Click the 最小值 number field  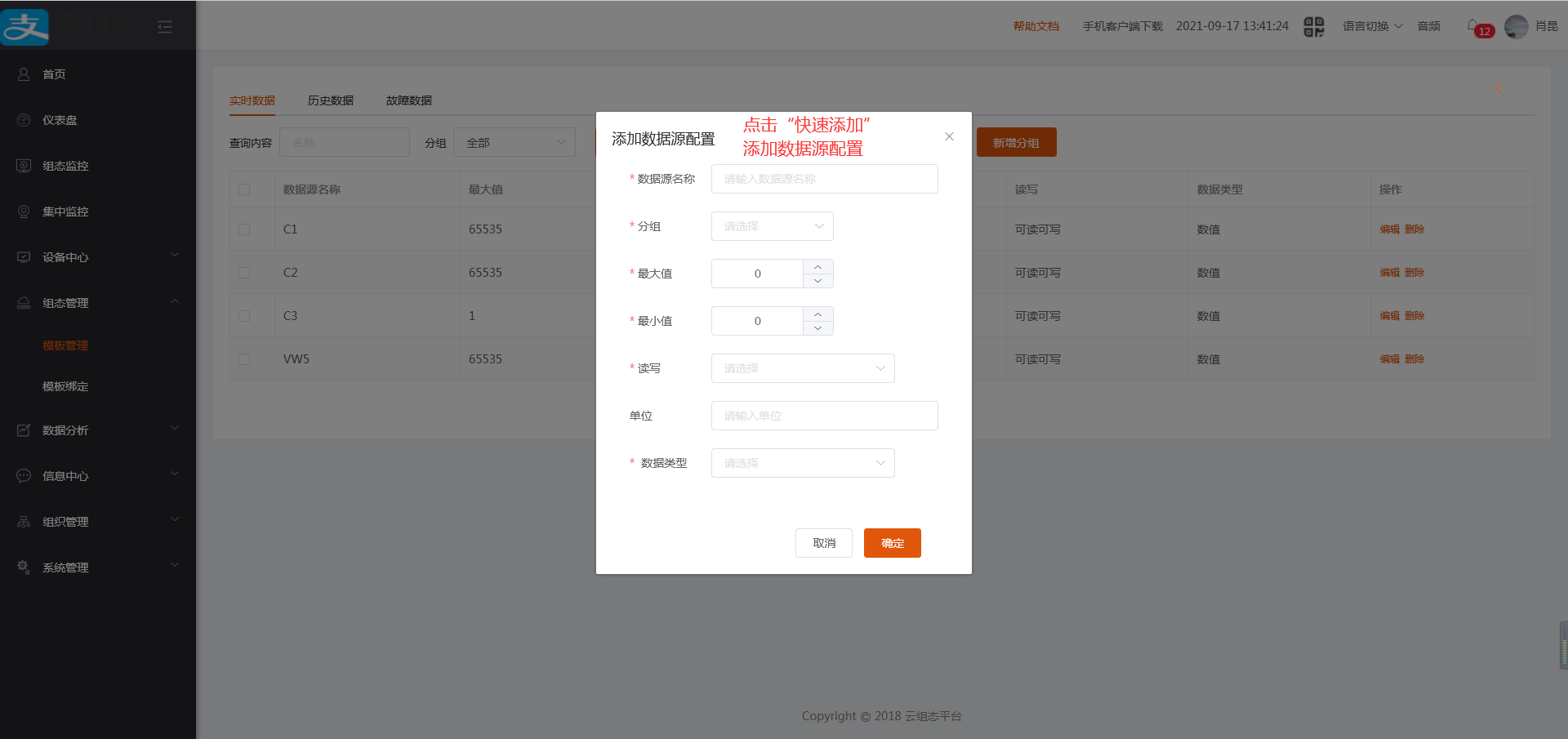click(757, 321)
